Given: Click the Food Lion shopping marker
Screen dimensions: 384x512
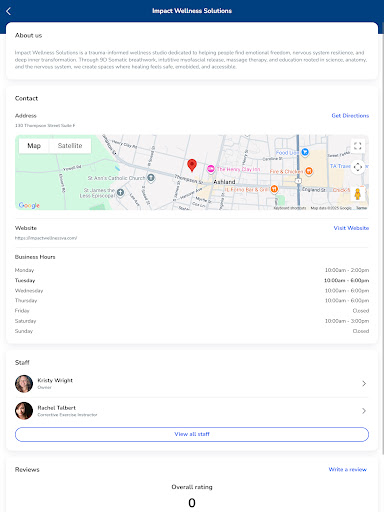Looking at the screenshot, I should point(305,152).
